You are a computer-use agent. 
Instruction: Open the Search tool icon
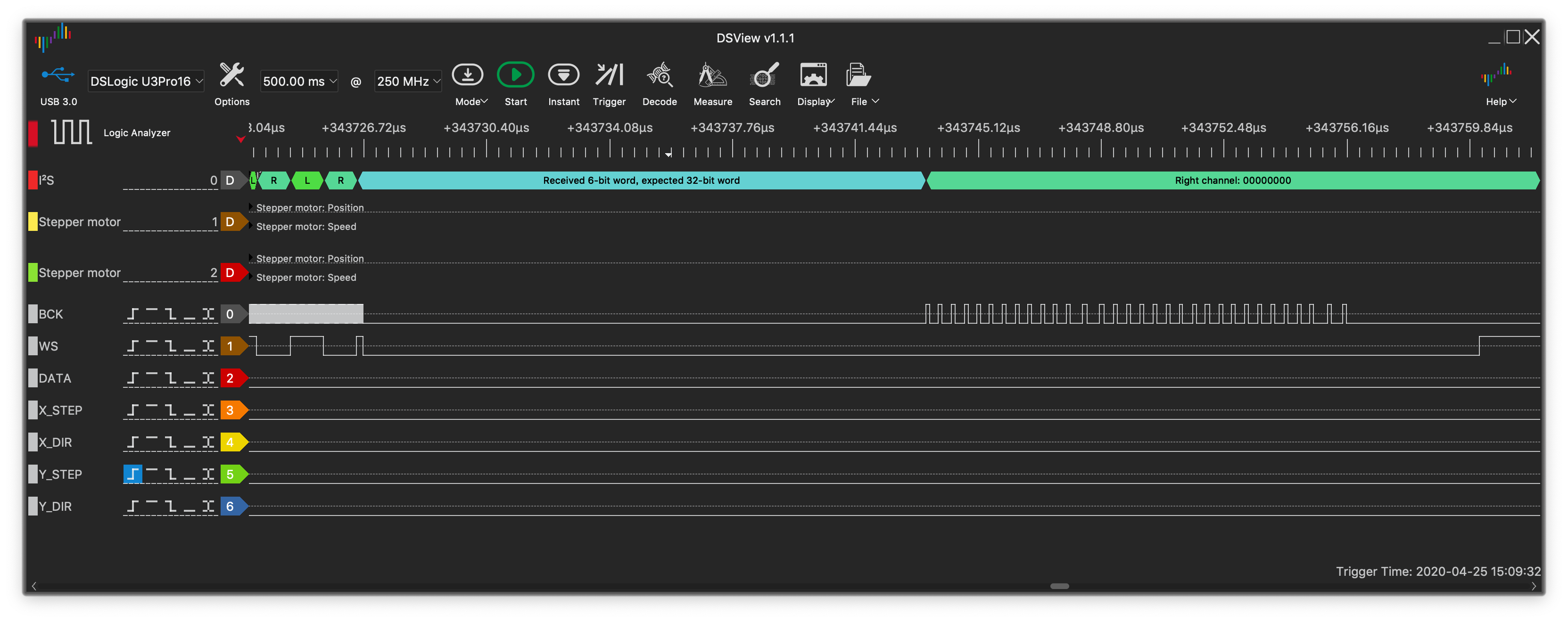764,75
